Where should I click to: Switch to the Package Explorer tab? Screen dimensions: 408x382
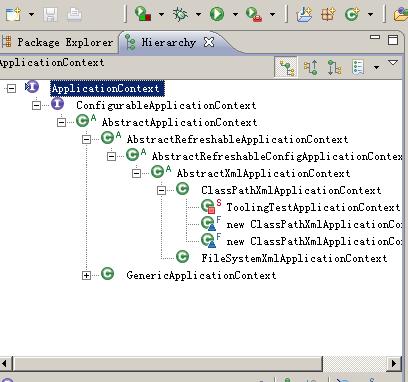tap(57, 42)
